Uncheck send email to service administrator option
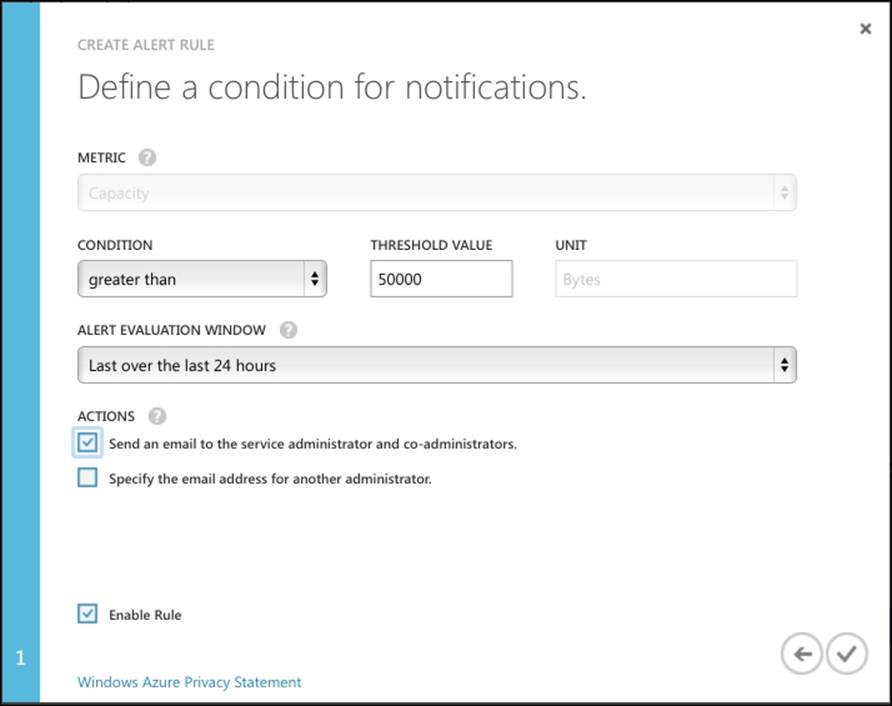 88,443
